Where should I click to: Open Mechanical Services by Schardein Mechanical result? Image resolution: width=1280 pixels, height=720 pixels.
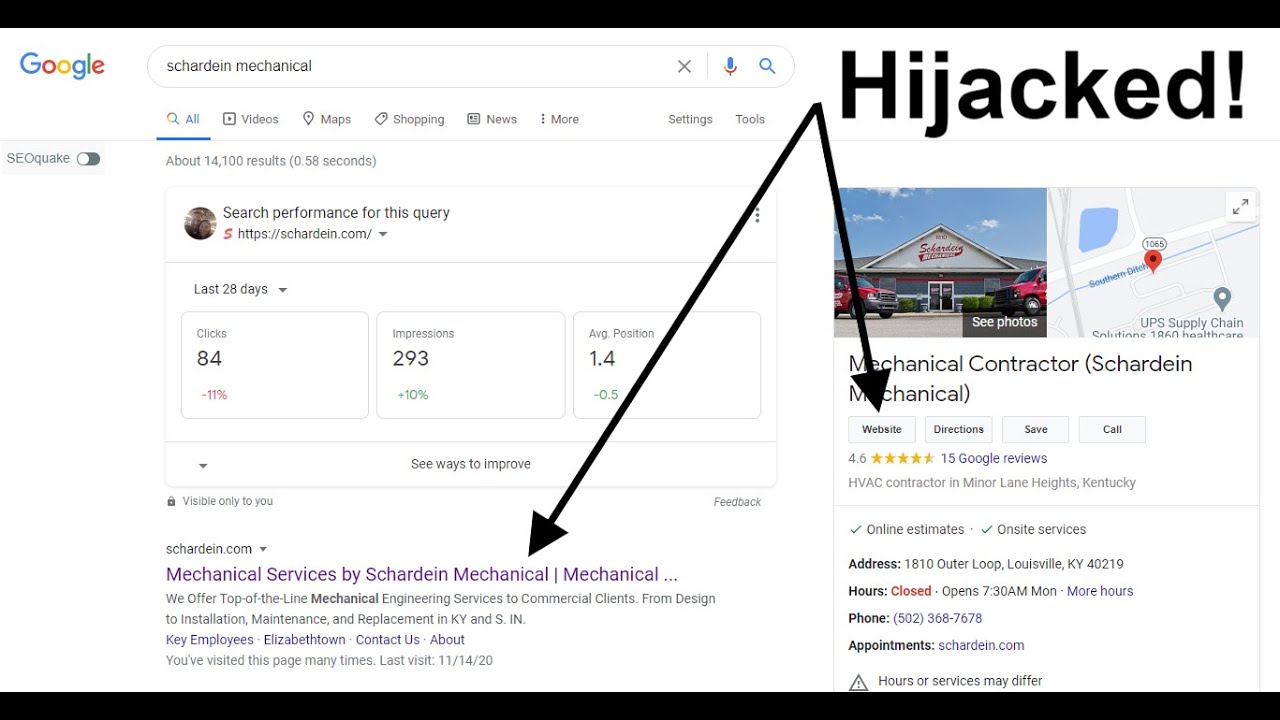(x=422, y=574)
